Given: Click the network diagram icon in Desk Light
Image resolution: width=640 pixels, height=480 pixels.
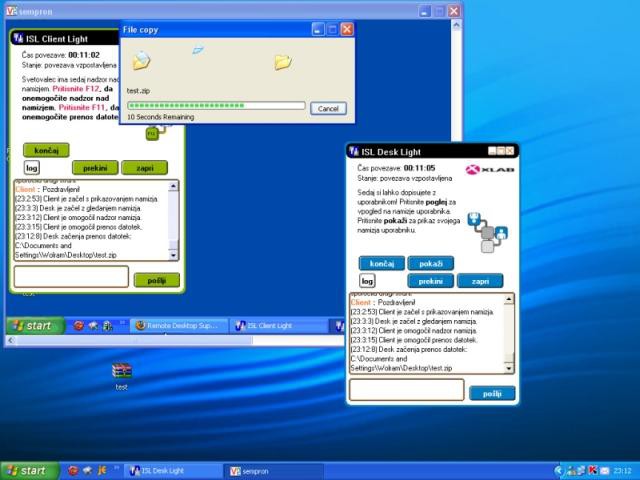Looking at the screenshot, I should pyautogui.click(x=487, y=232).
